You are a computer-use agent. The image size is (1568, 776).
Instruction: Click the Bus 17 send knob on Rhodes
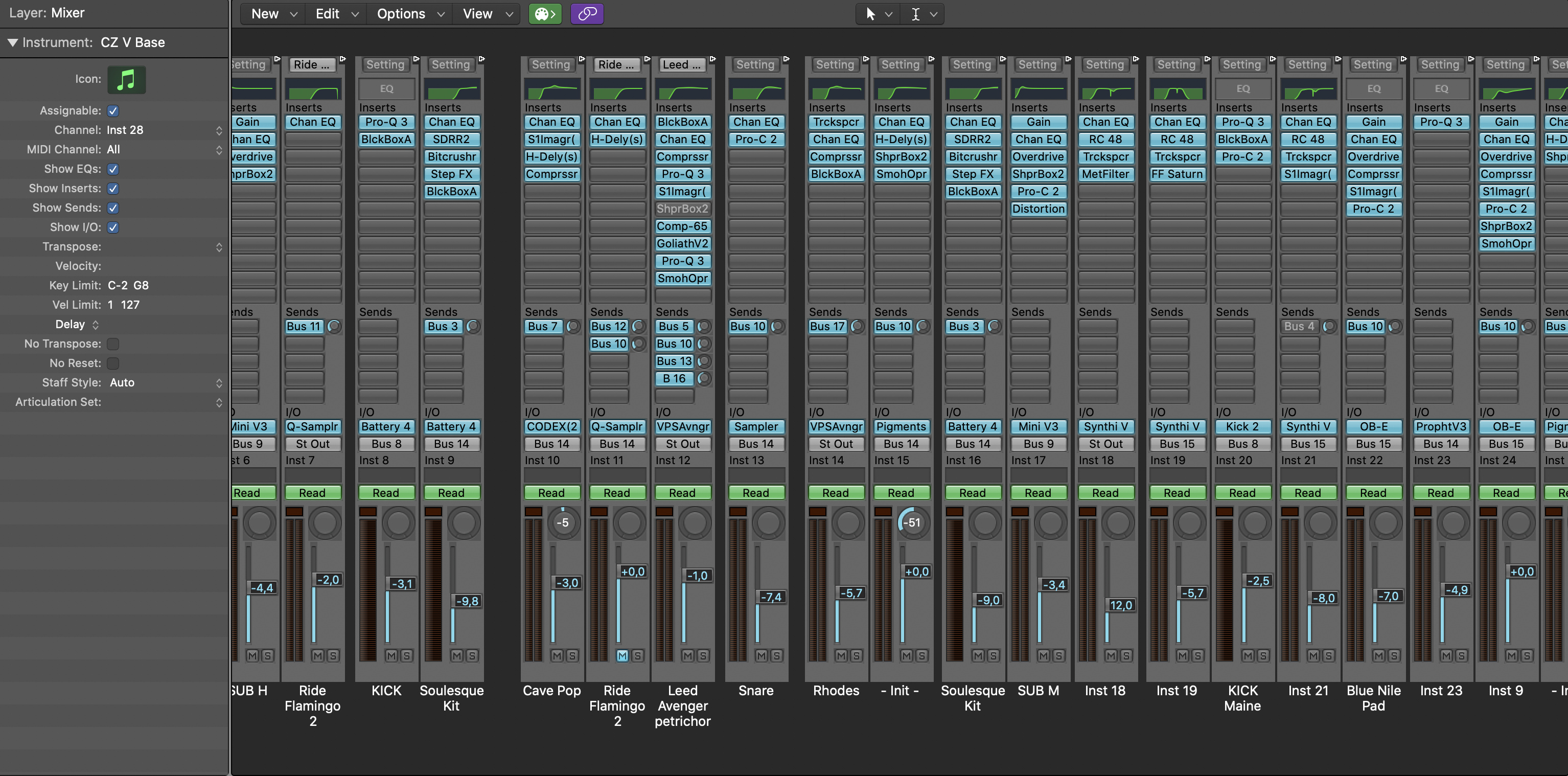(x=857, y=326)
